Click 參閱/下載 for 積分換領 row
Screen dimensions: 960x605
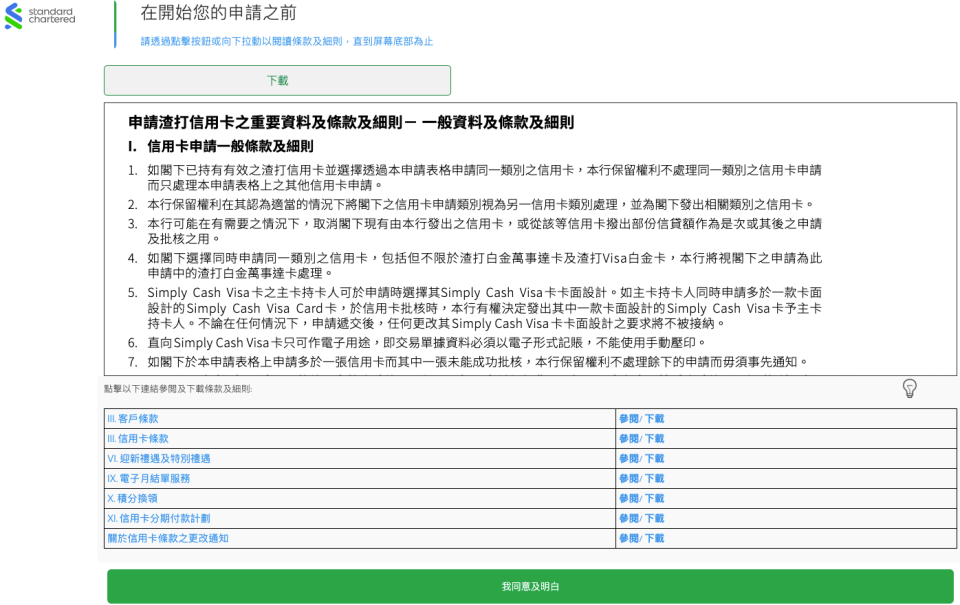pyautogui.click(x=641, y=498)
